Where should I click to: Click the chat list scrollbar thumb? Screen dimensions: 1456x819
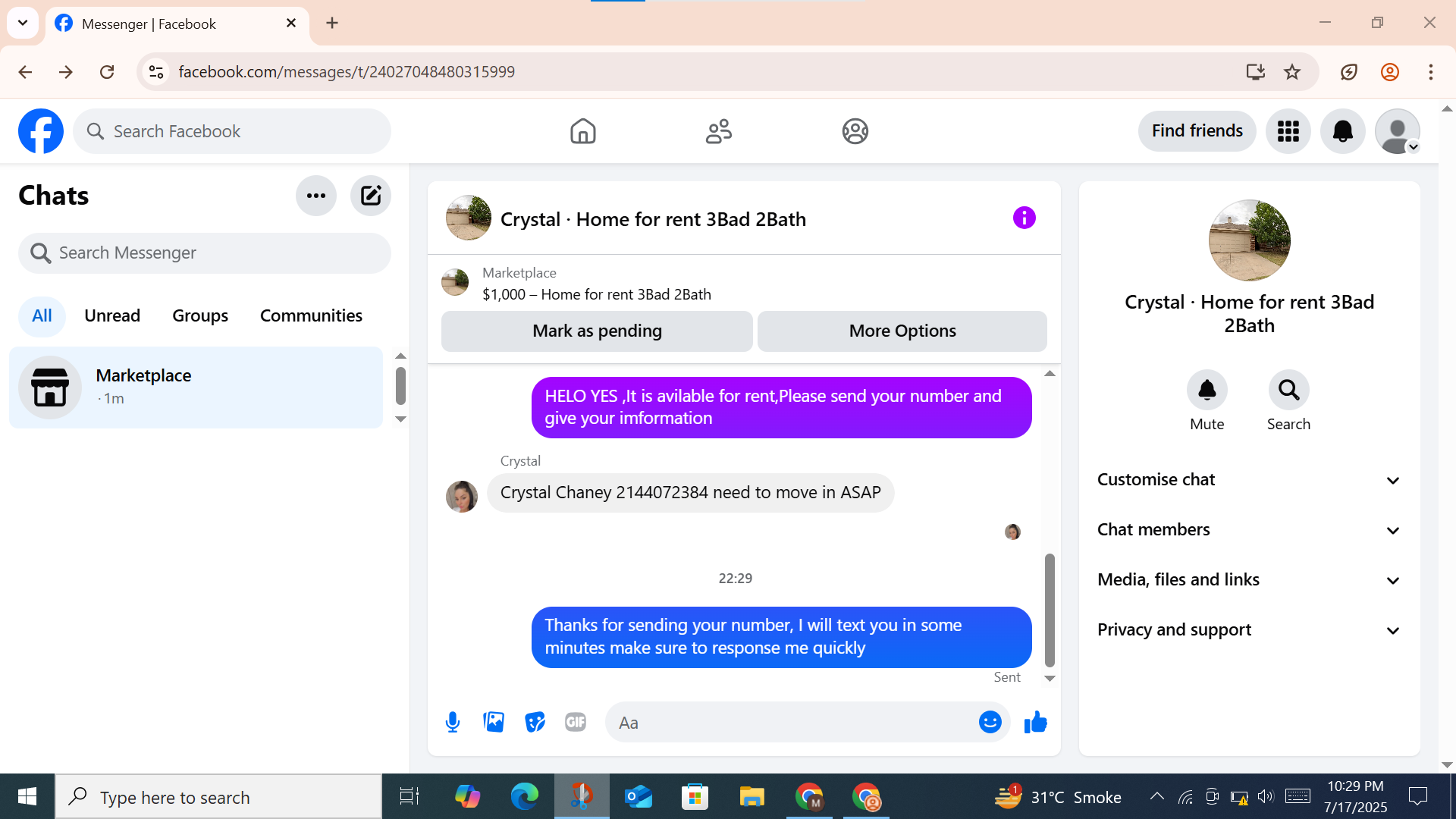tap(400, 386)
